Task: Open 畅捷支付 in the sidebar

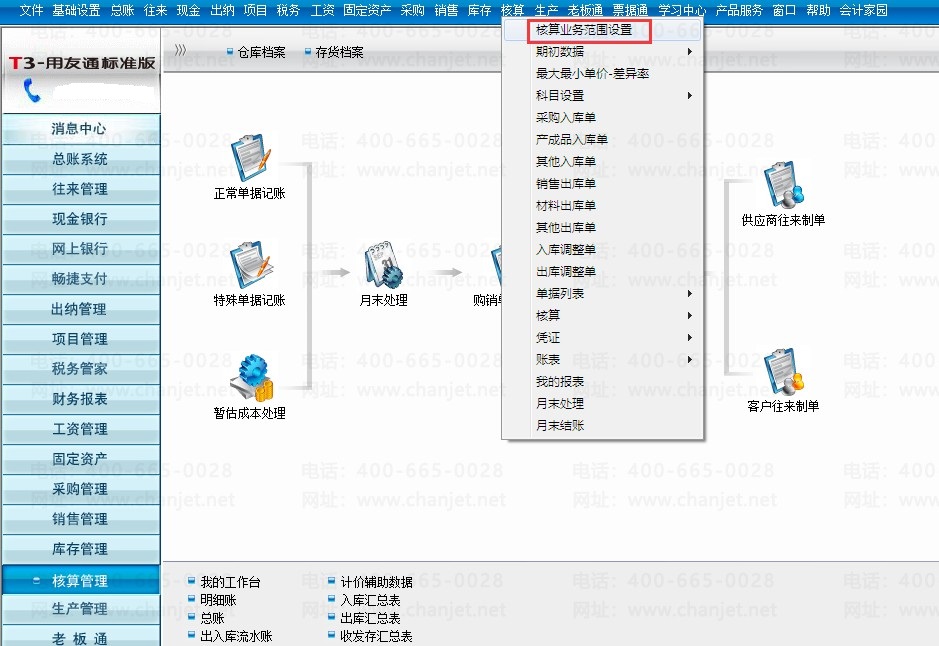Action: (x=81, y=279)
